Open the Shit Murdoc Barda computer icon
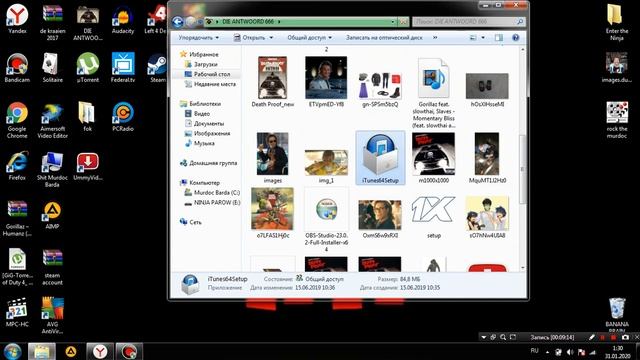This screenshot has width=640, height=360. click(52, 169)
